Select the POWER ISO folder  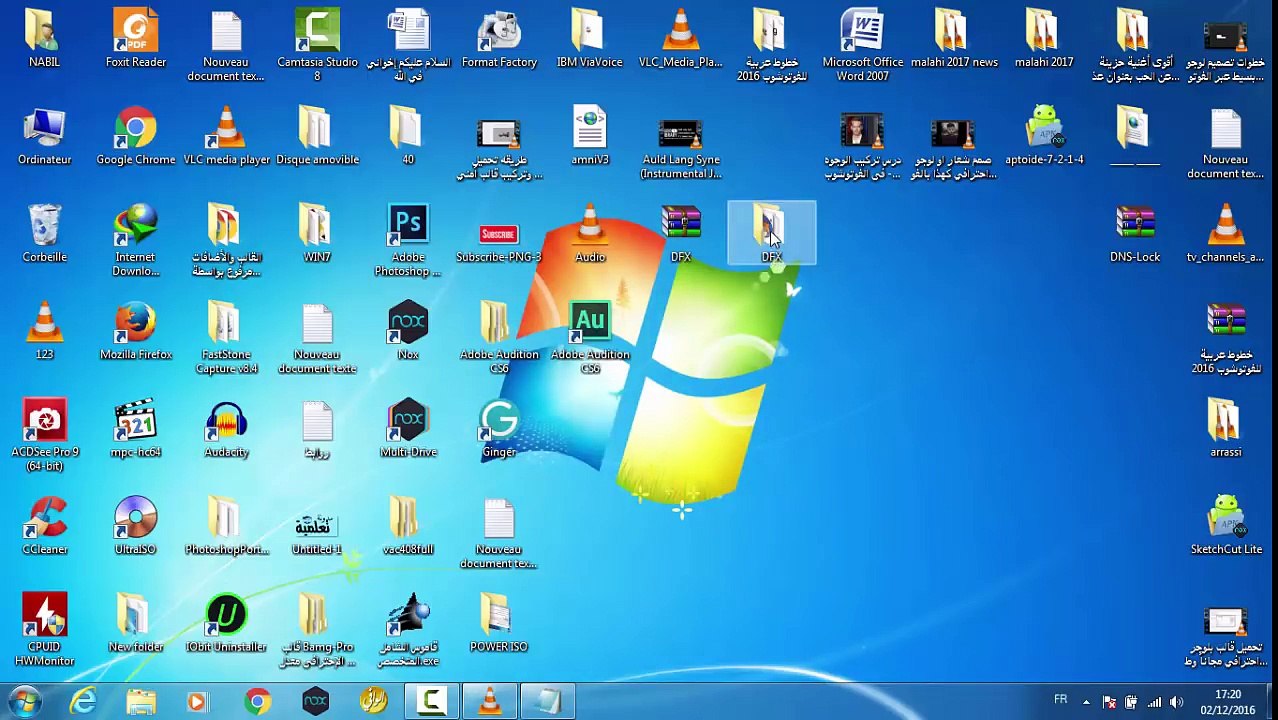(498, 622)
